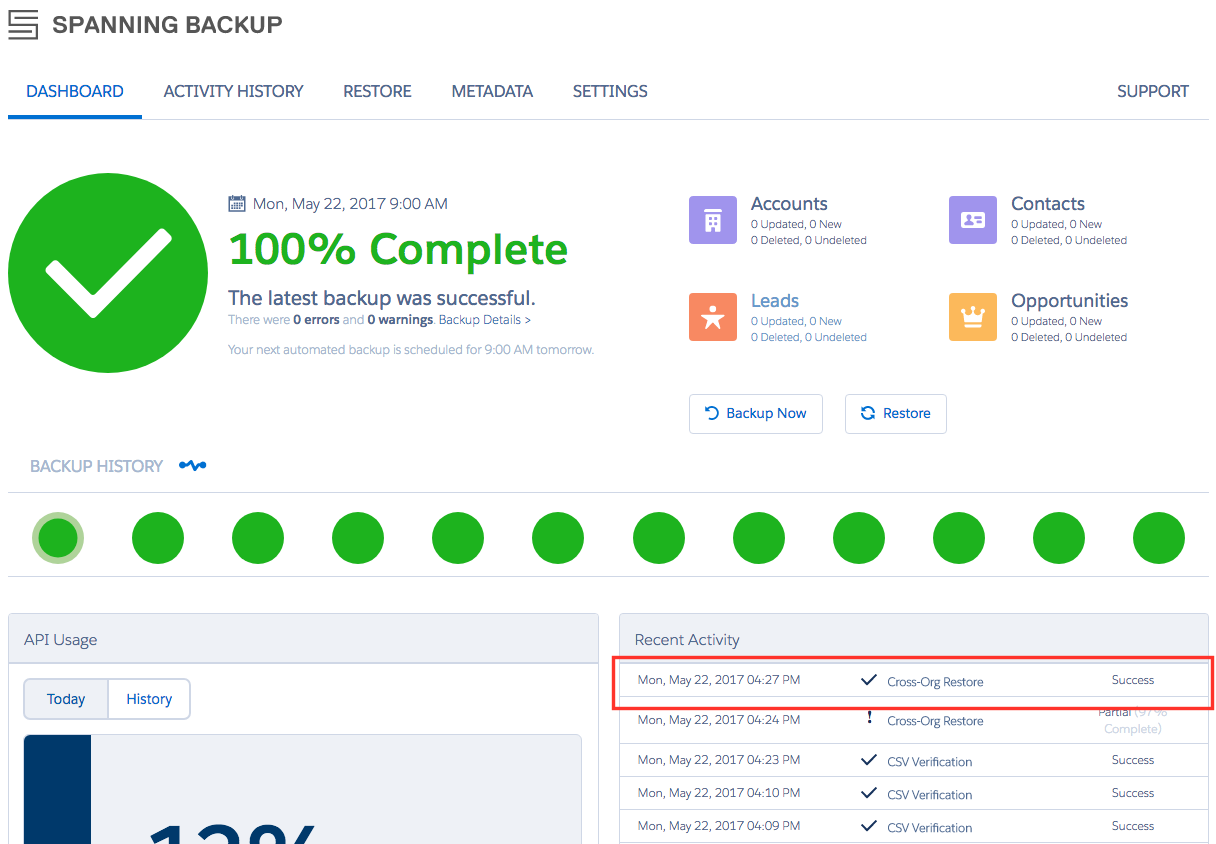Click the Opportunities crown icon

click(x=973, y=317)
